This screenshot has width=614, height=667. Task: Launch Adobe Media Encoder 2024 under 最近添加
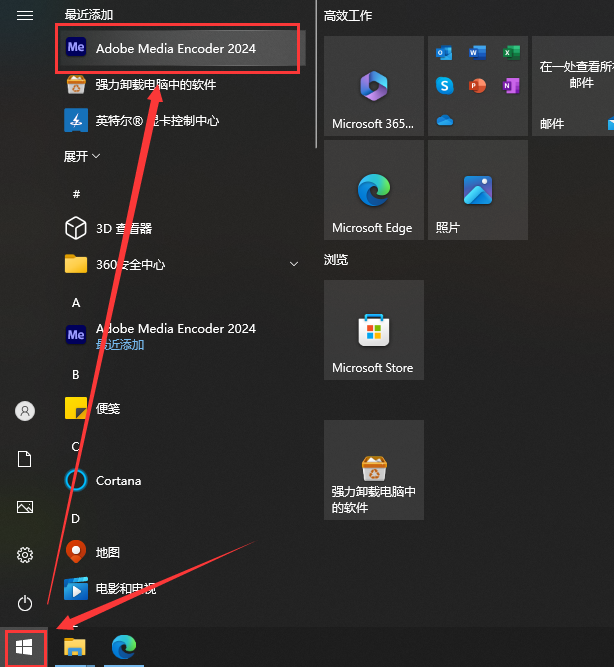178,48
